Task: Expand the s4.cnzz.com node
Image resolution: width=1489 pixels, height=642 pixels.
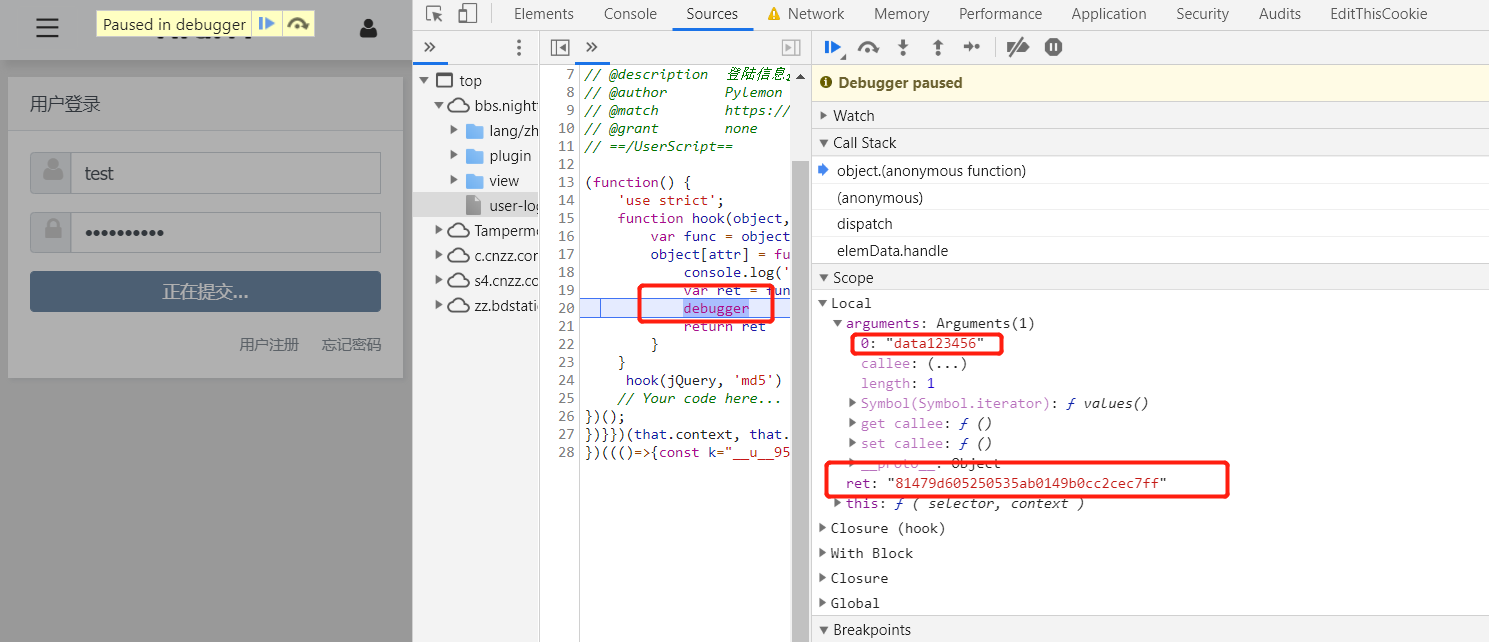Action: (439, 281)
